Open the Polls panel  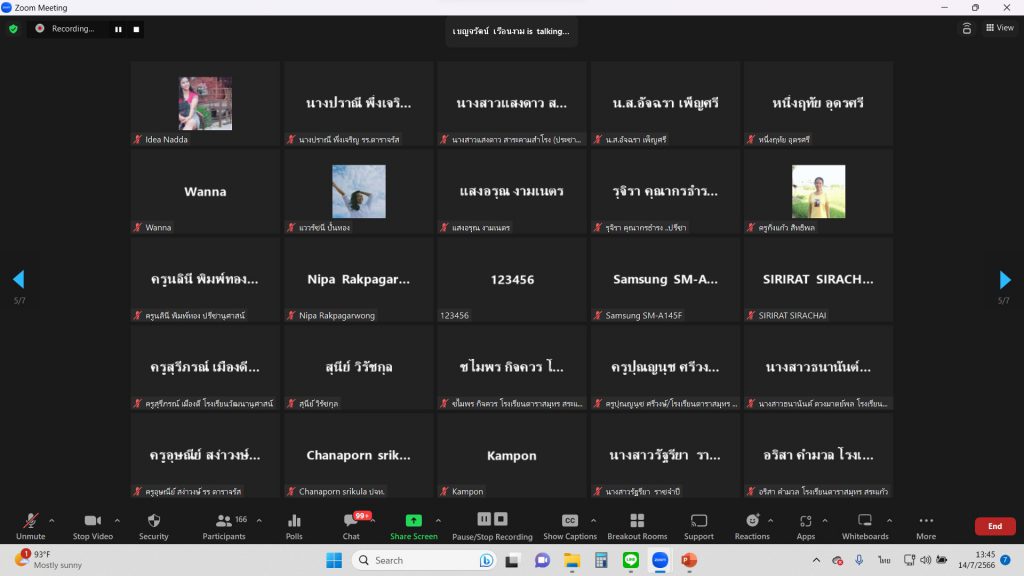(294, 526)
